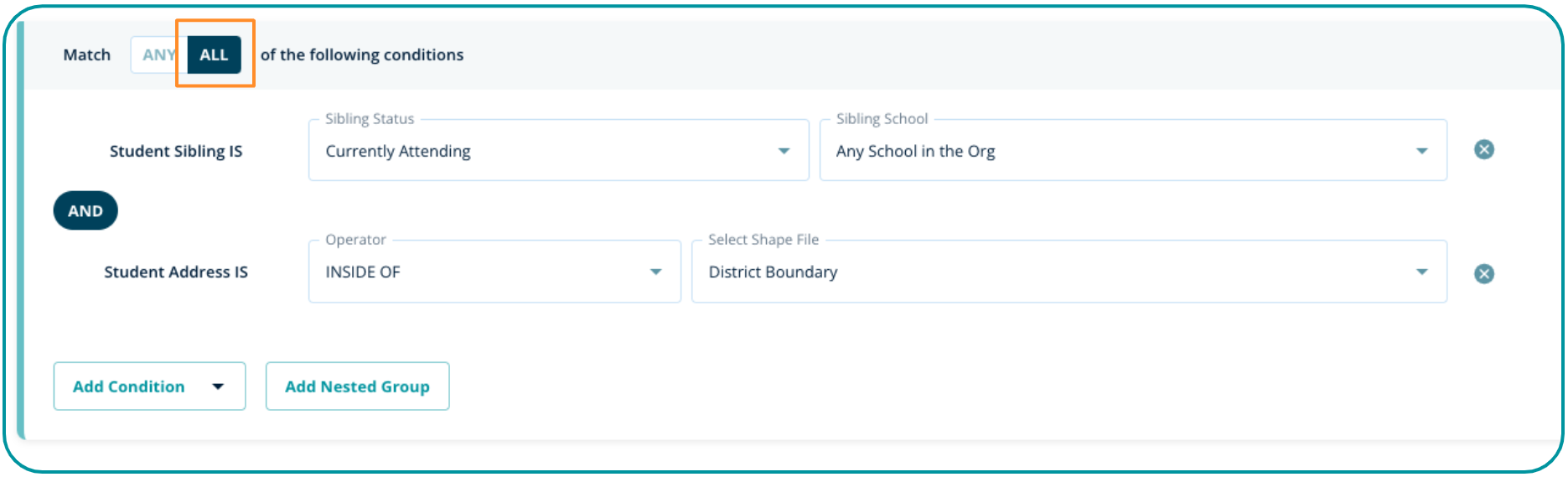Click the Match label text
Screen dimensions: 1568x477
[x=87, y=55]
